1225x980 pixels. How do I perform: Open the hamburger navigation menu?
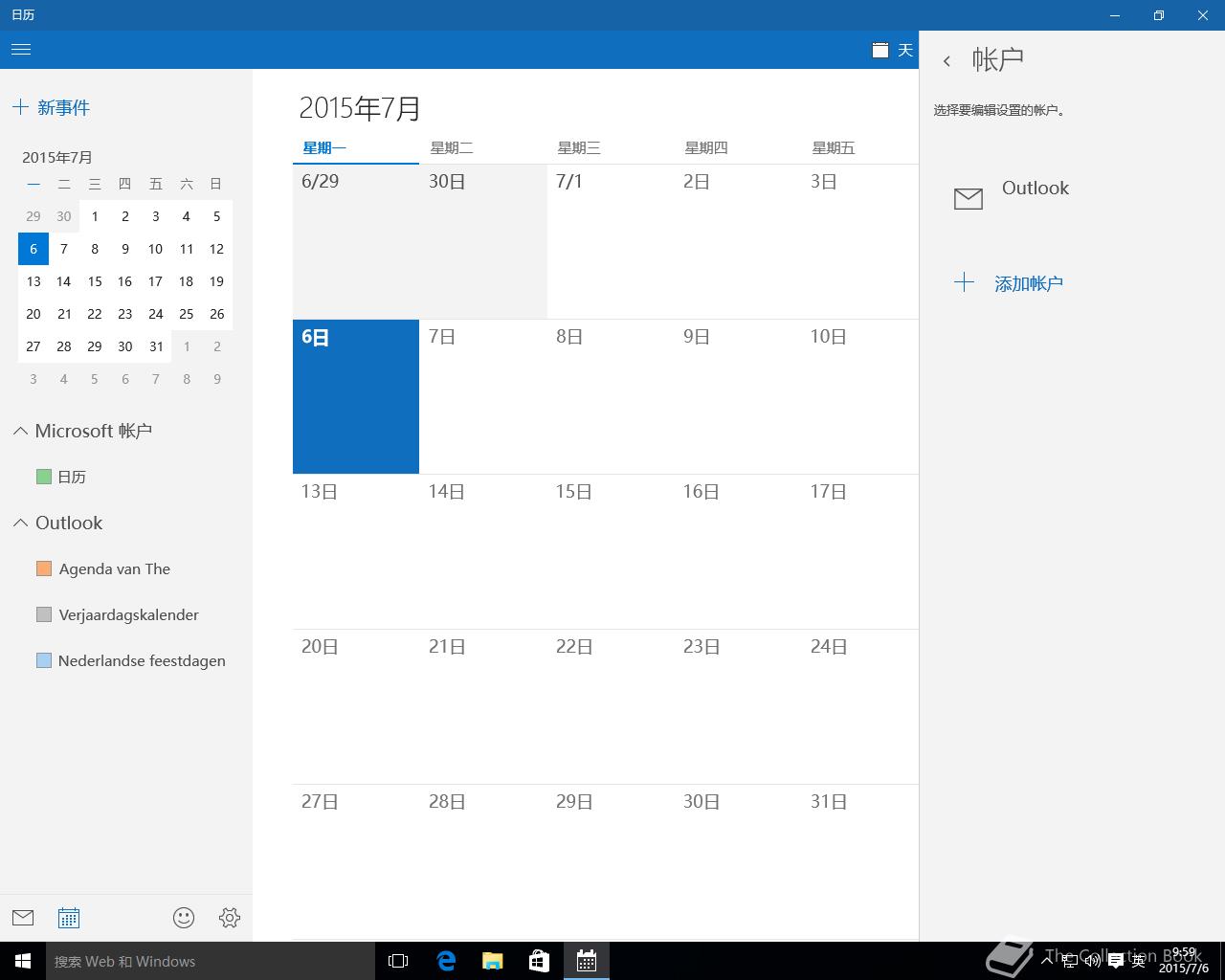(x=21, y=50)
